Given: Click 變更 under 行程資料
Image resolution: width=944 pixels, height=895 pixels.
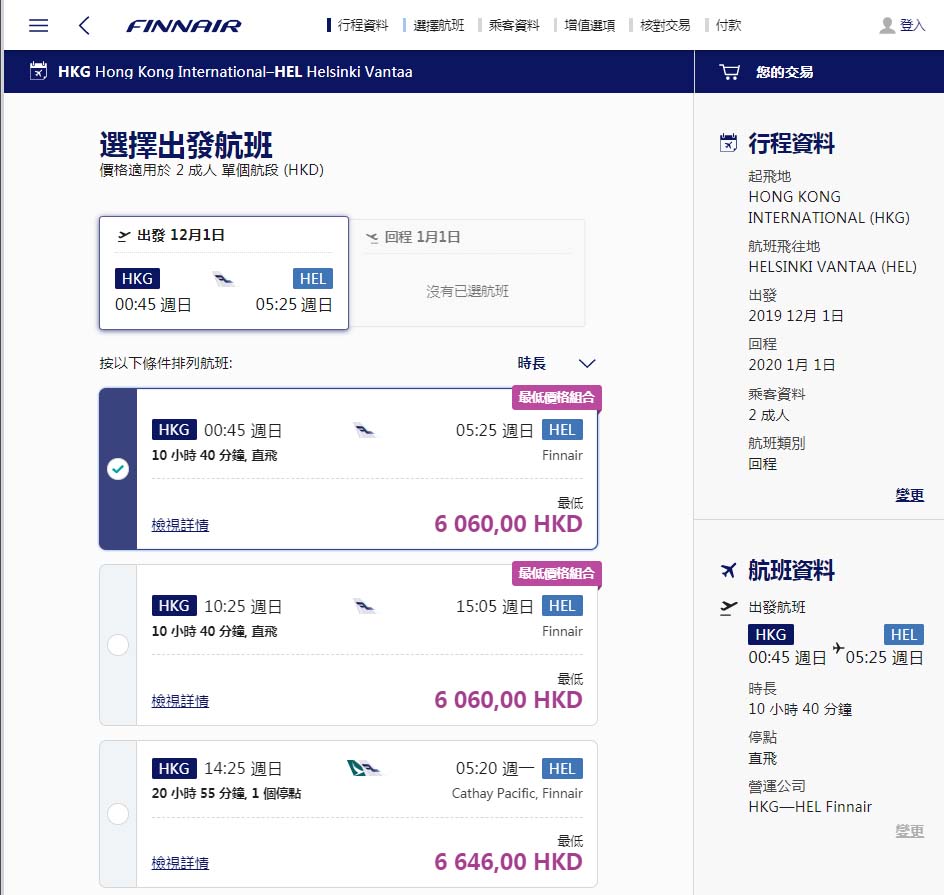Looking at the screenshot, I should pyautogui.click(x=909, y=495).
